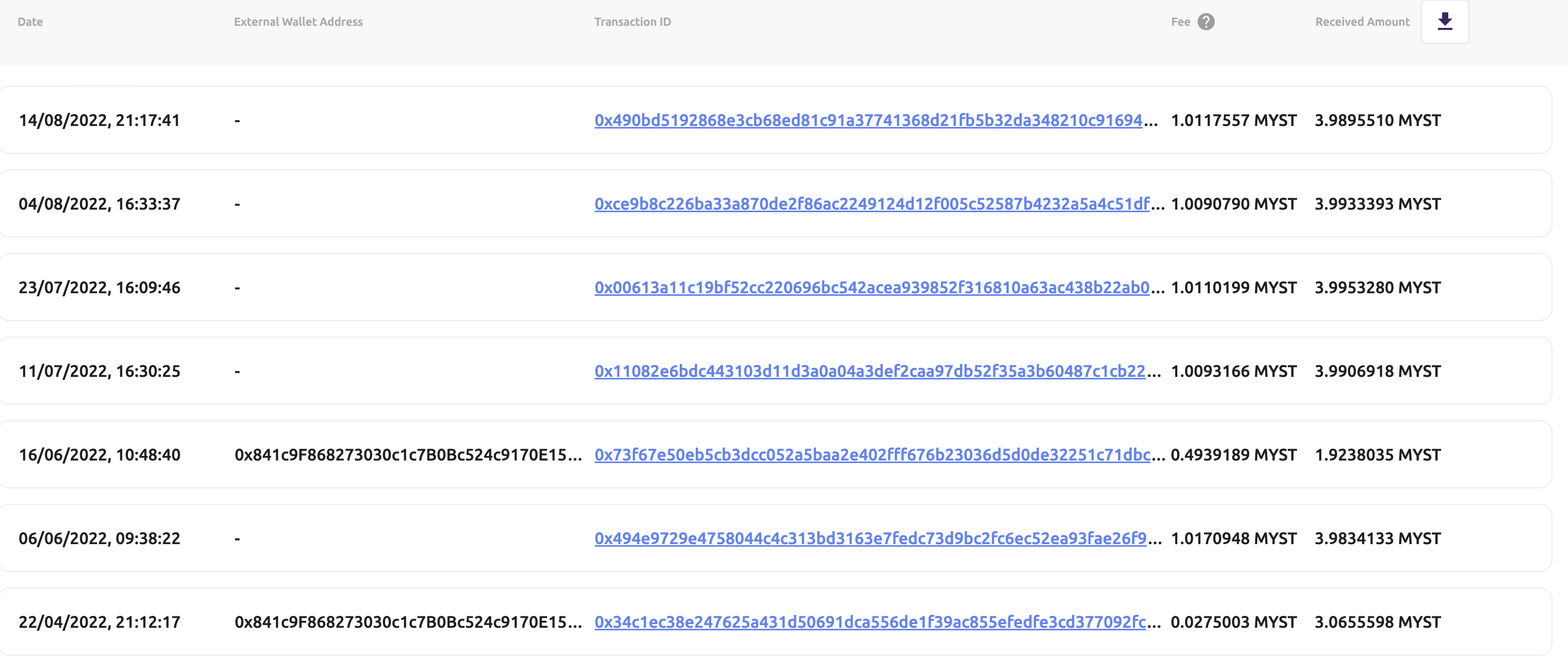Open transaction link starting 0x11082e6bdc44

tap(870, 371)
